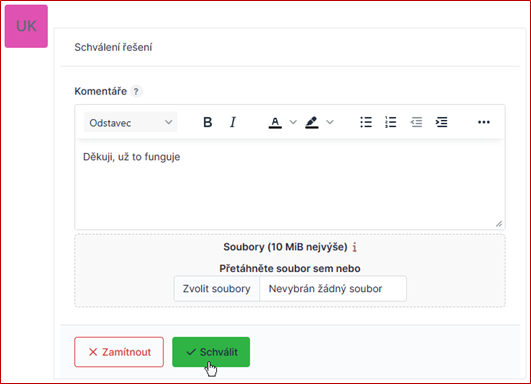Click the editor resize handle corner
The width and height of the screenshot is (531, 384).
pos(499,224)
